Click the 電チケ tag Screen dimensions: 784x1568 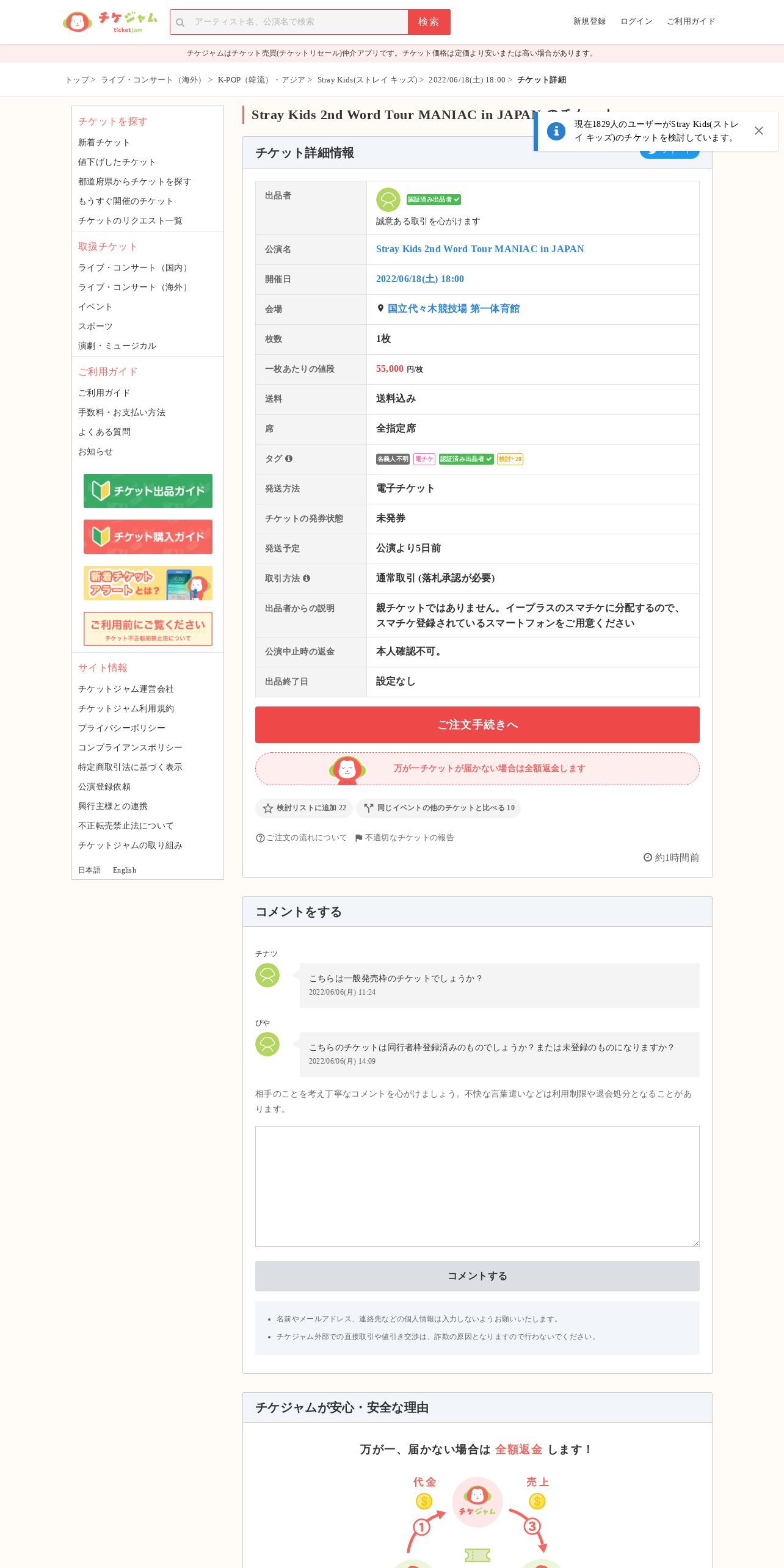pyautogui.click(x=424, y=459)
